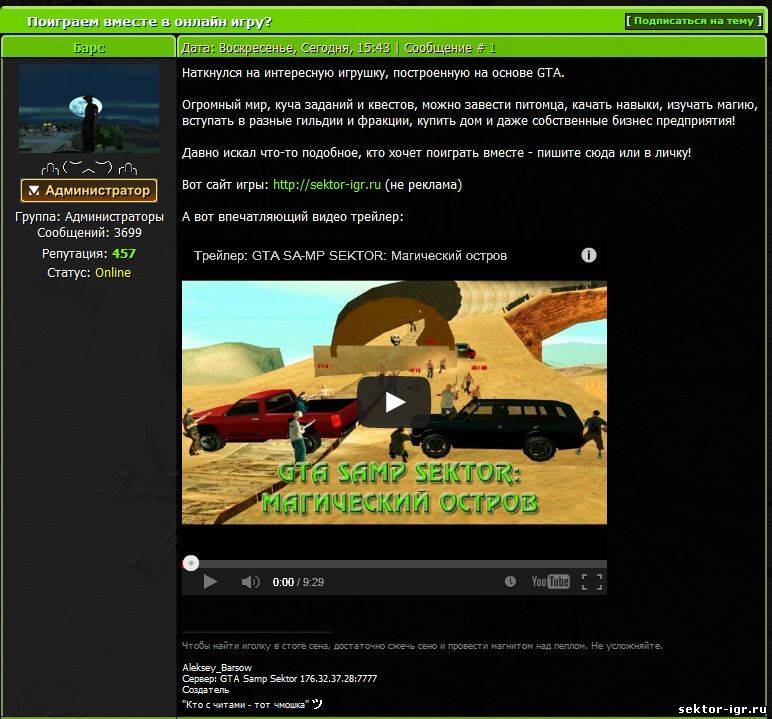Click the topic title 'Поиграем вместе в онлайн игру?'
Screen dimensions: 772x719
pos(149,22)
